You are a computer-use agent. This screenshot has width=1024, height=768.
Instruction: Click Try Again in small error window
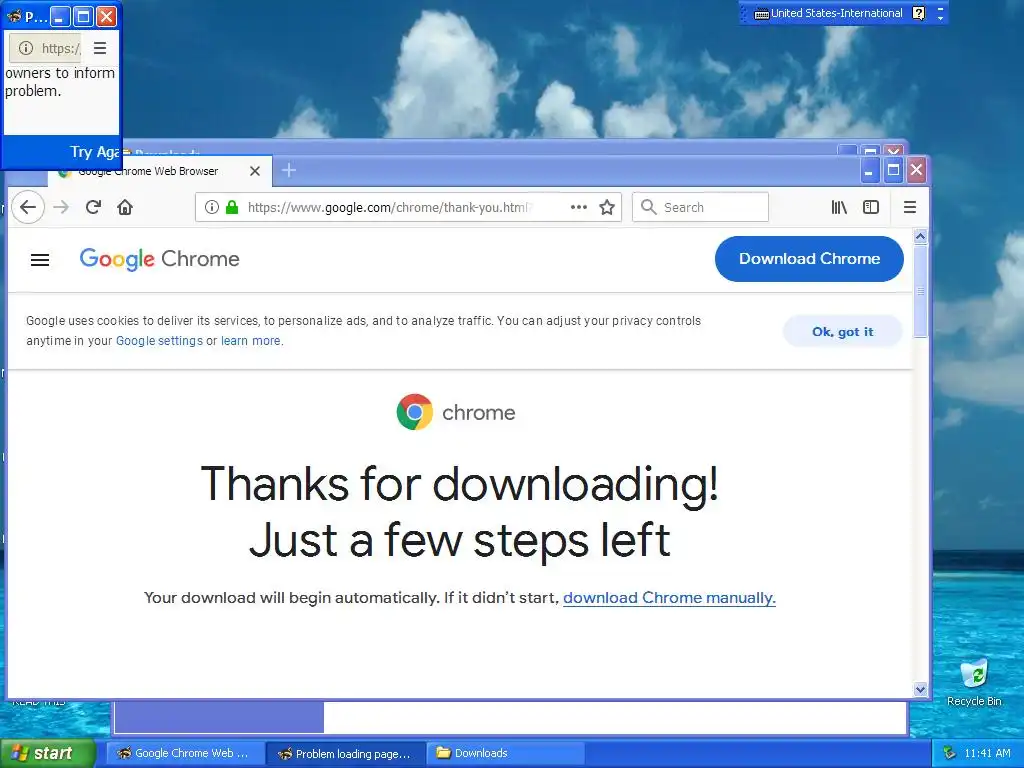(95, 152)
